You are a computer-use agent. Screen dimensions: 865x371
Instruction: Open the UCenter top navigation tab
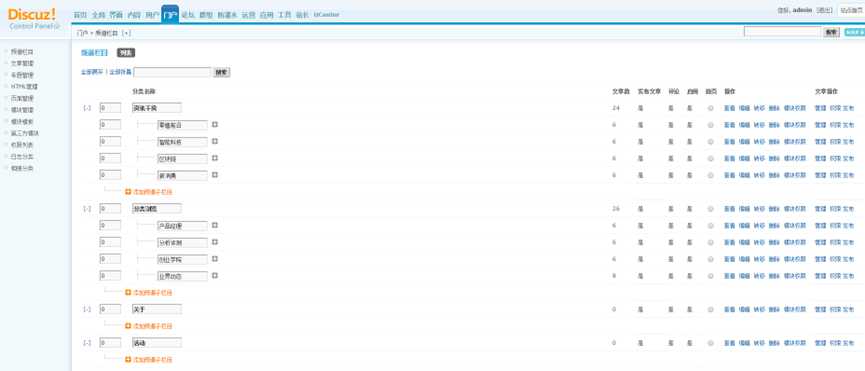click(327, 15)
